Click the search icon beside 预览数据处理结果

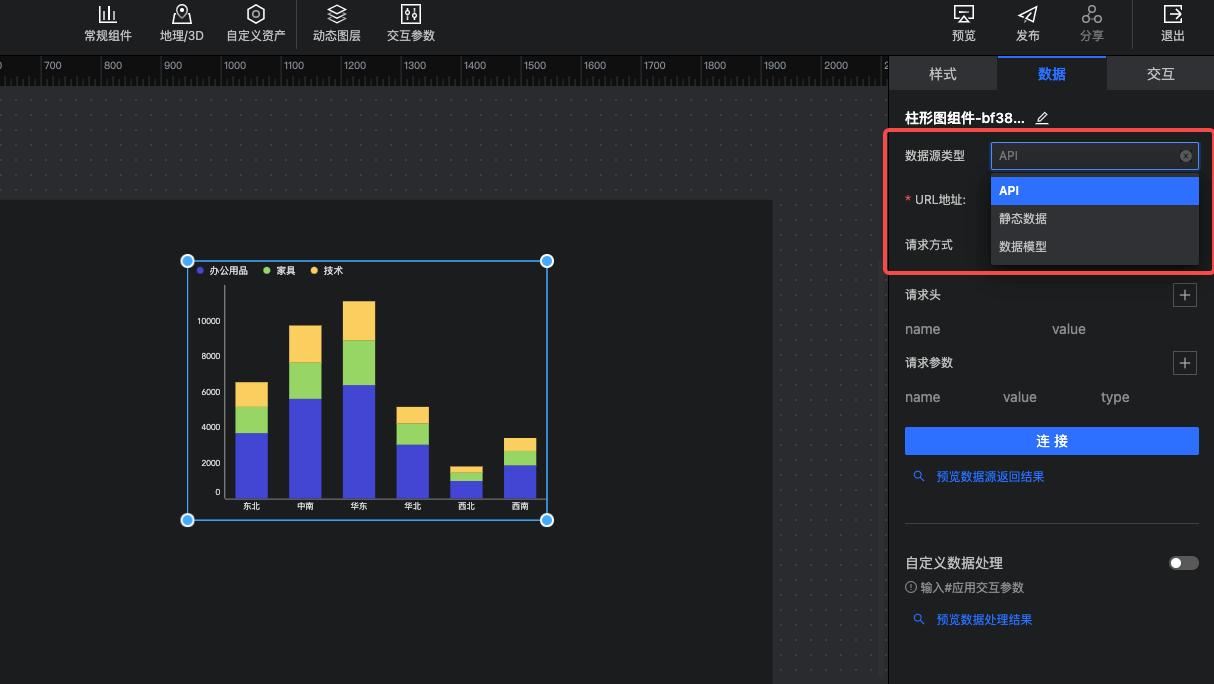[x=919, y=620]
